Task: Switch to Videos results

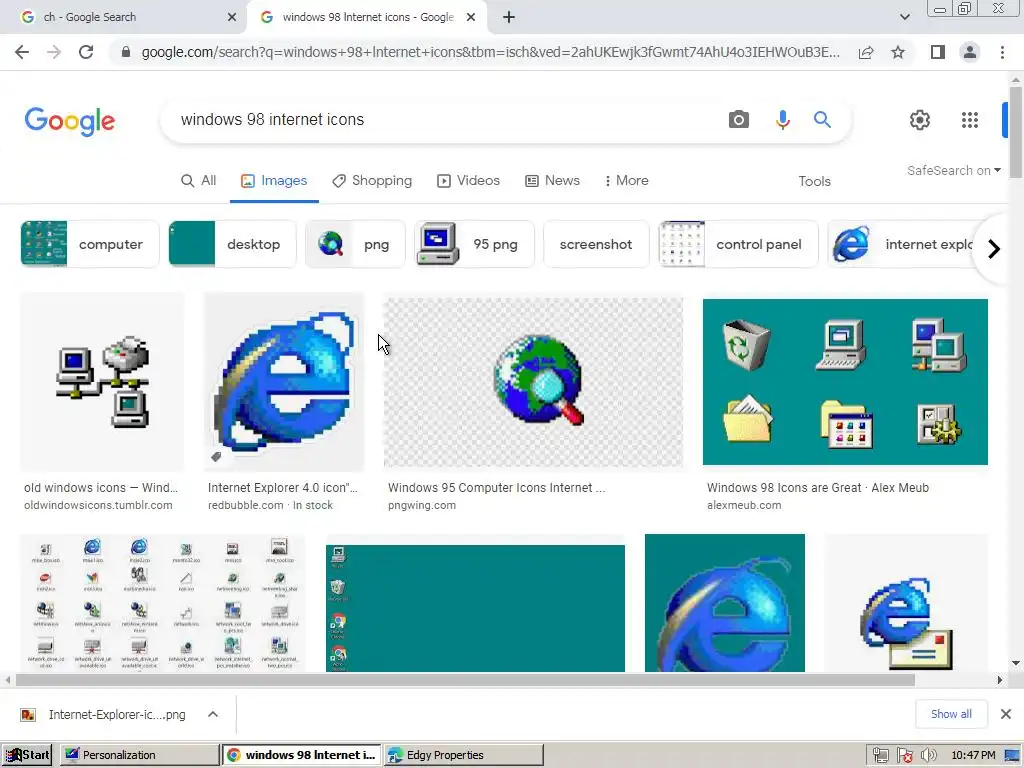Action: [x=468, y=180]
